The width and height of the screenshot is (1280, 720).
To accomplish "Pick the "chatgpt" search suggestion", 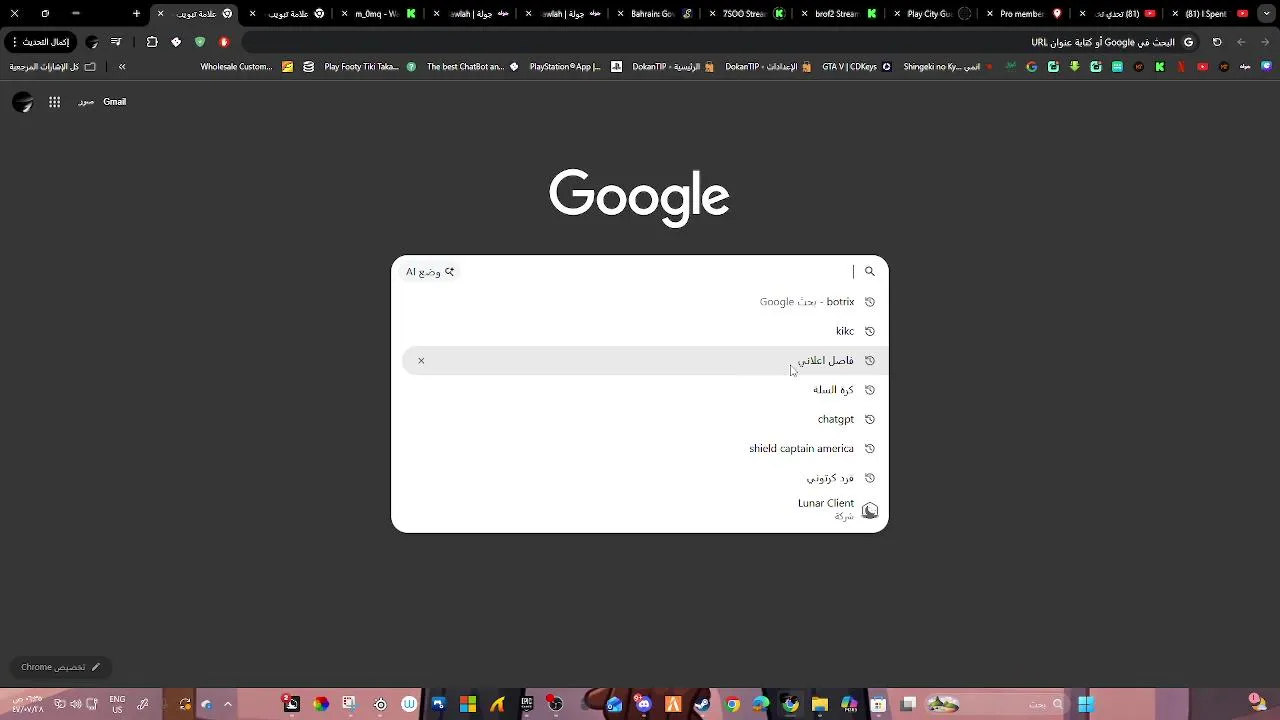I will coord(640,419).
